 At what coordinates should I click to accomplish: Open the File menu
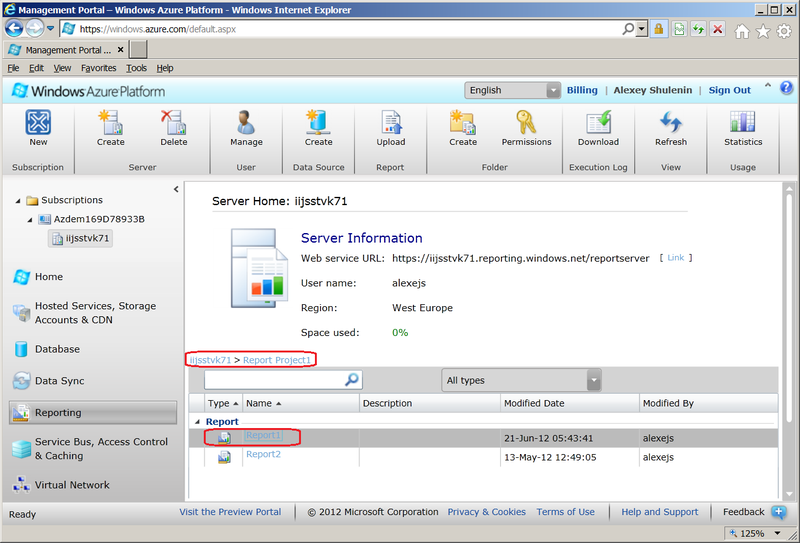pyautogui.click(x=13, y=68)
